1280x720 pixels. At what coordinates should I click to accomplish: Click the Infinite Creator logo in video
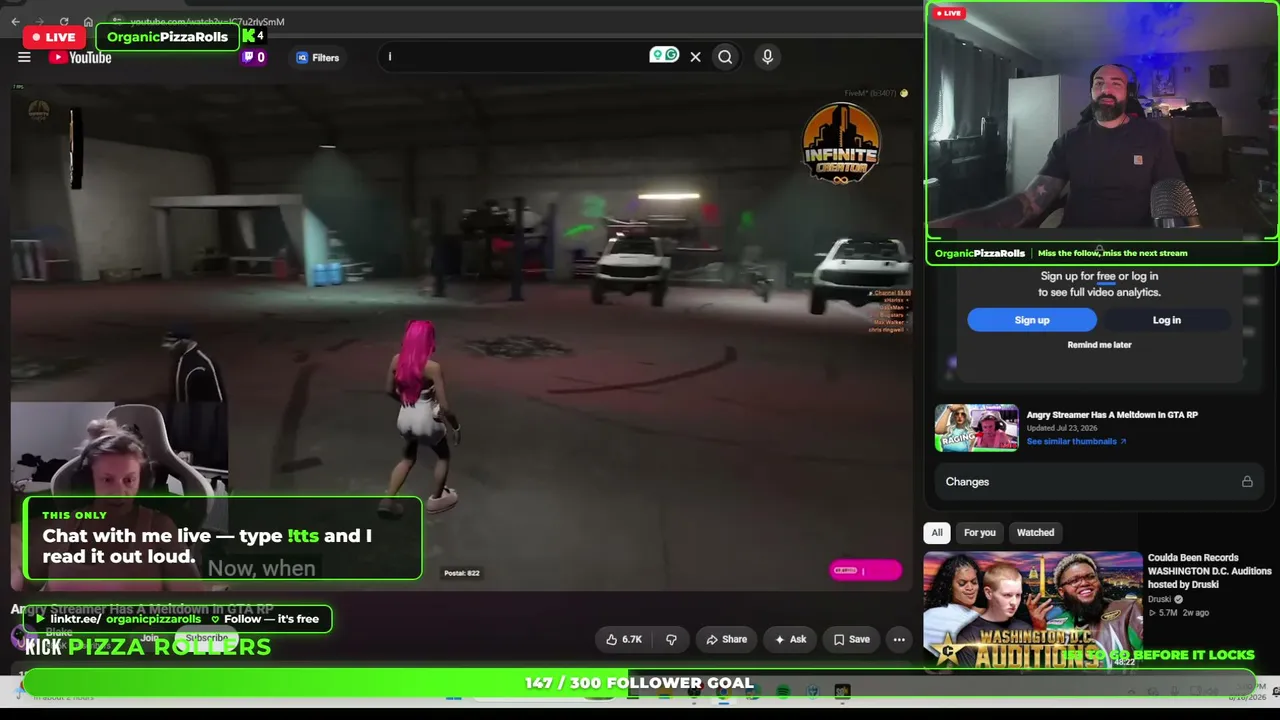tap(841, 143)
